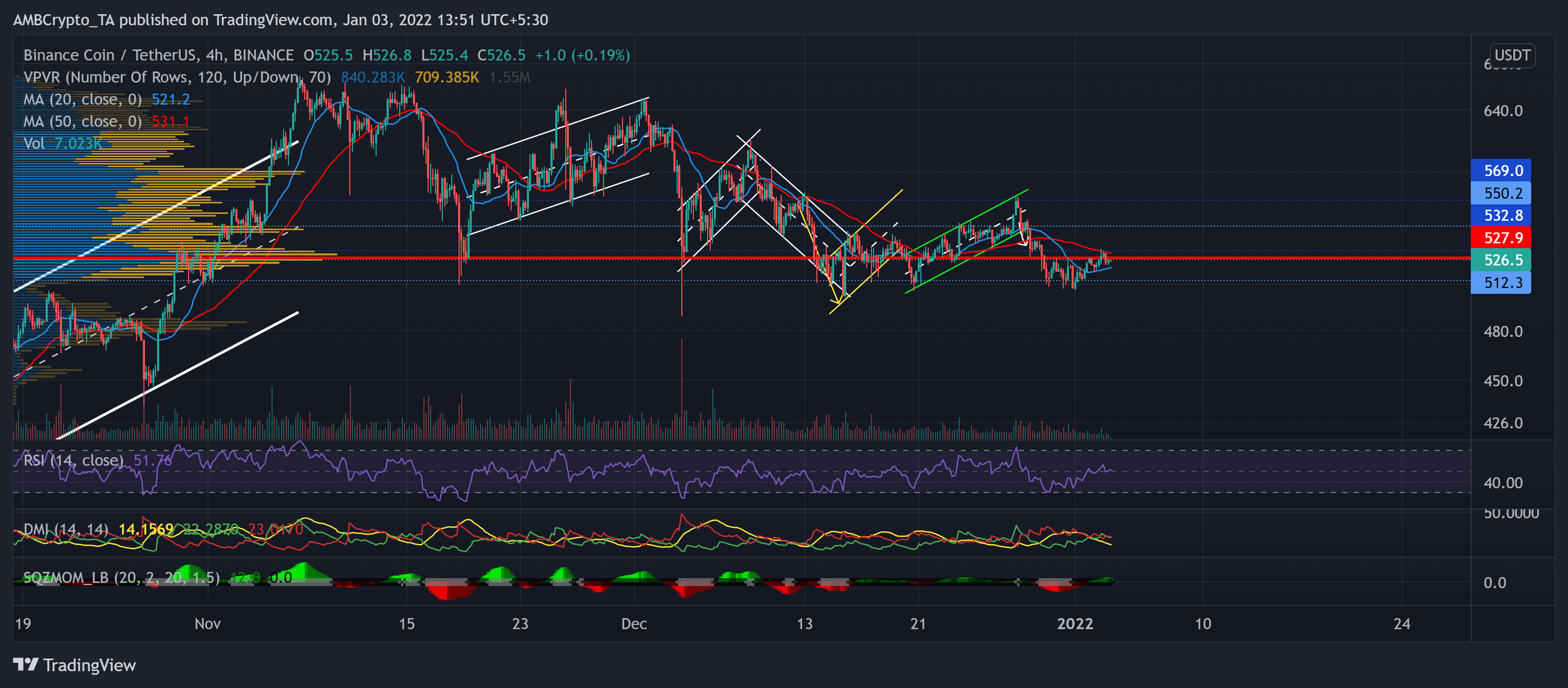Click the 0.0 squeeze momentum axis value
1568x688 pixels.
[x=1494, y=583]
